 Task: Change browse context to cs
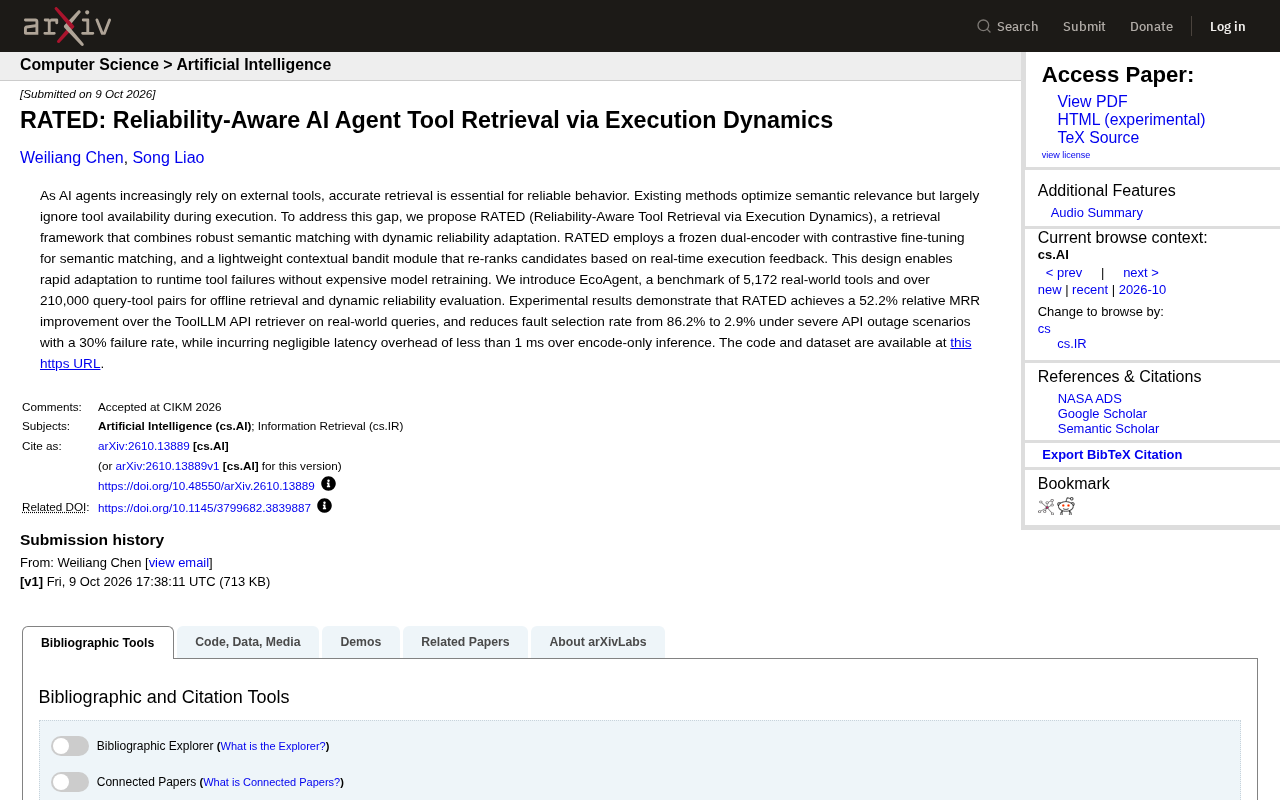tap(1044, 329)
